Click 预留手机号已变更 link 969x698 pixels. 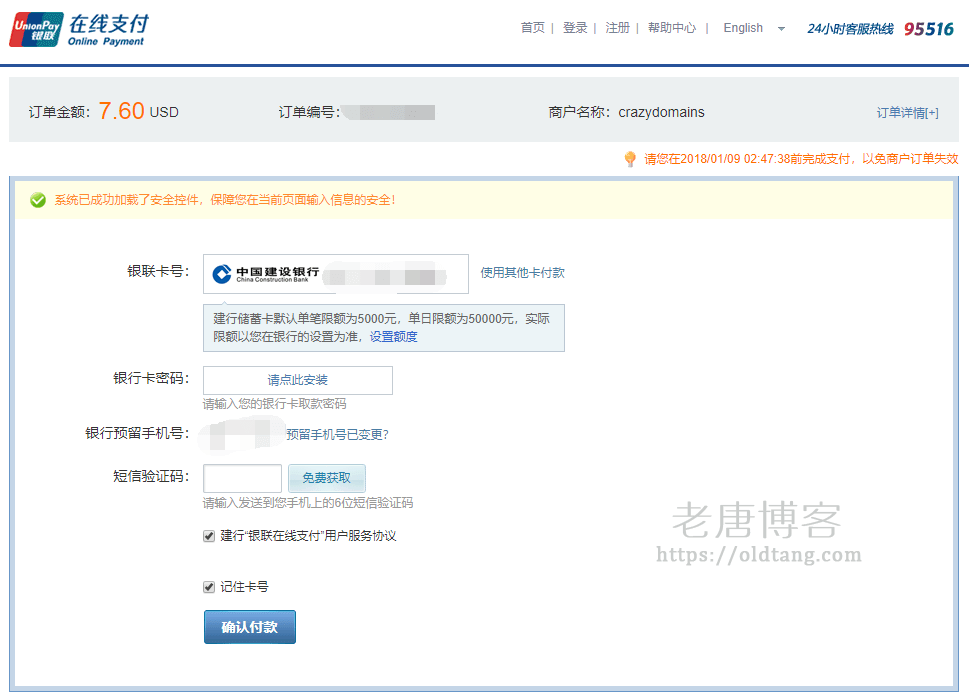tap(337, 434)
